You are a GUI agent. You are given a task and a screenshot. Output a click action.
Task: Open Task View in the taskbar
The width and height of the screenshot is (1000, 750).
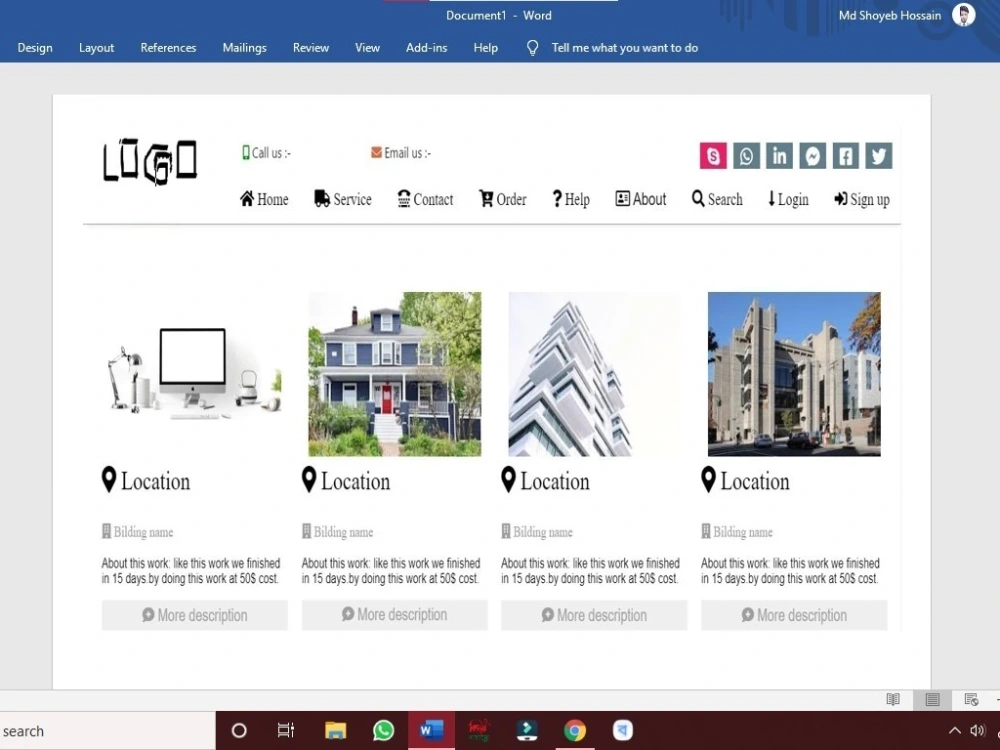click(x=286, y=730)
